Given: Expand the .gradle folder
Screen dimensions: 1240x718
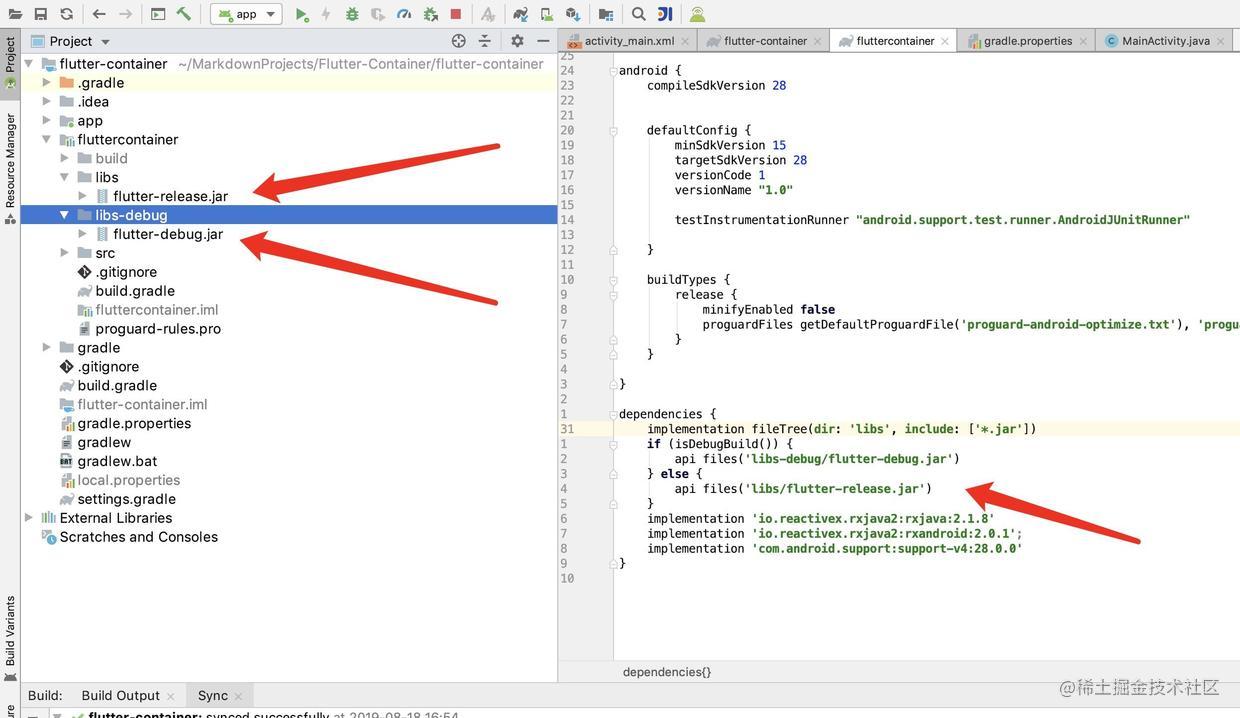Looking at the screenshot, I should 46,83.
